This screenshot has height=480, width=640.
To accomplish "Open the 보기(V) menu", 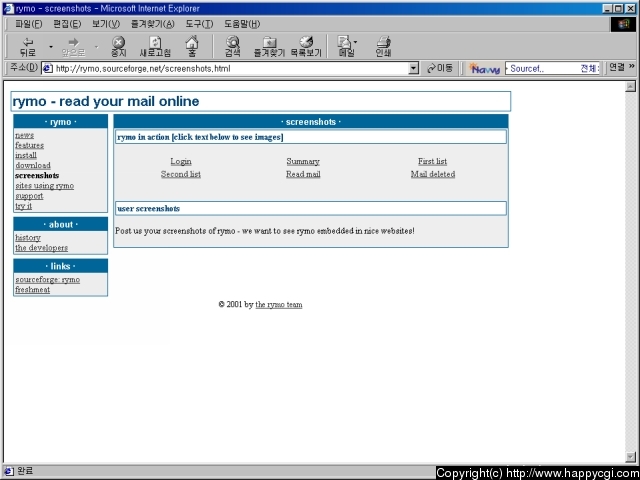I will click(x=106, y=24).
